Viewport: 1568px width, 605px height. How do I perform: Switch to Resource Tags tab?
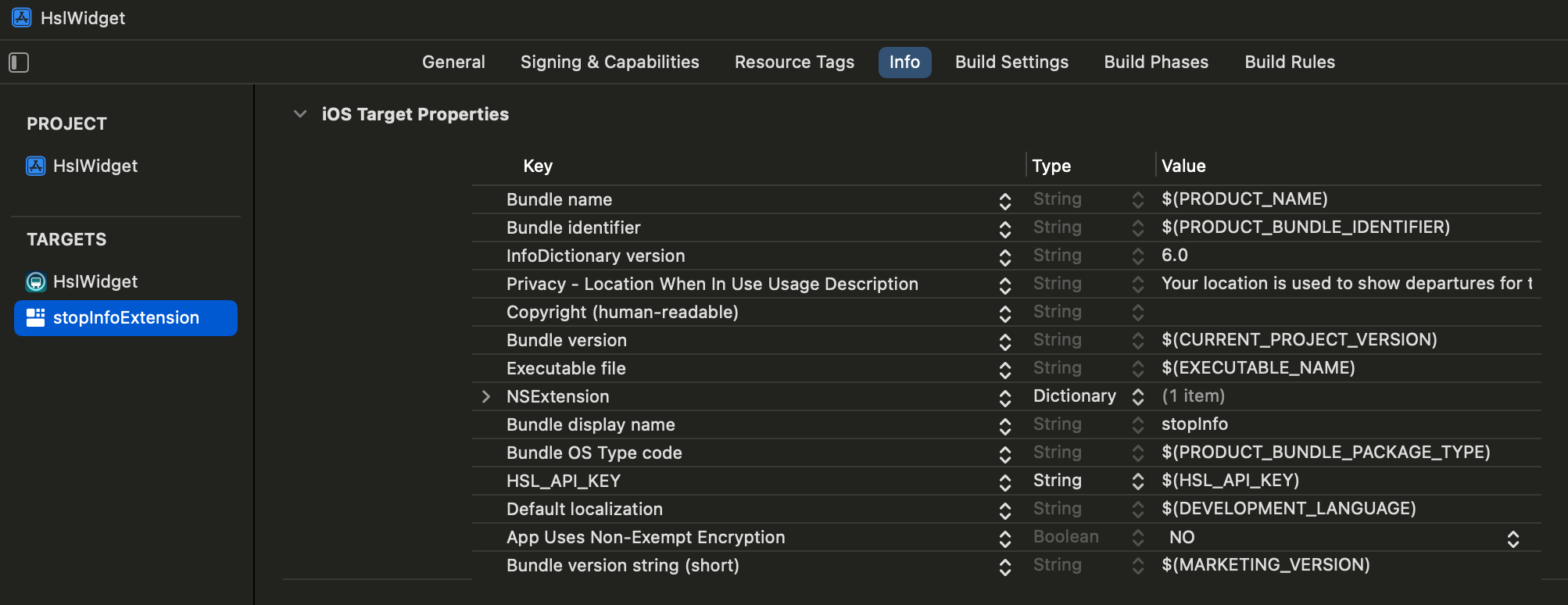[794, 63]
